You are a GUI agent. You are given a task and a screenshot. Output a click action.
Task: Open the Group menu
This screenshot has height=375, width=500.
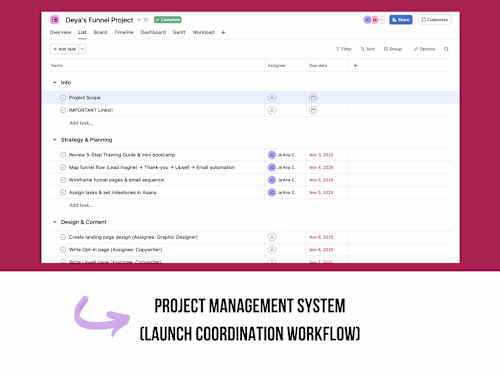click(393, 49)
